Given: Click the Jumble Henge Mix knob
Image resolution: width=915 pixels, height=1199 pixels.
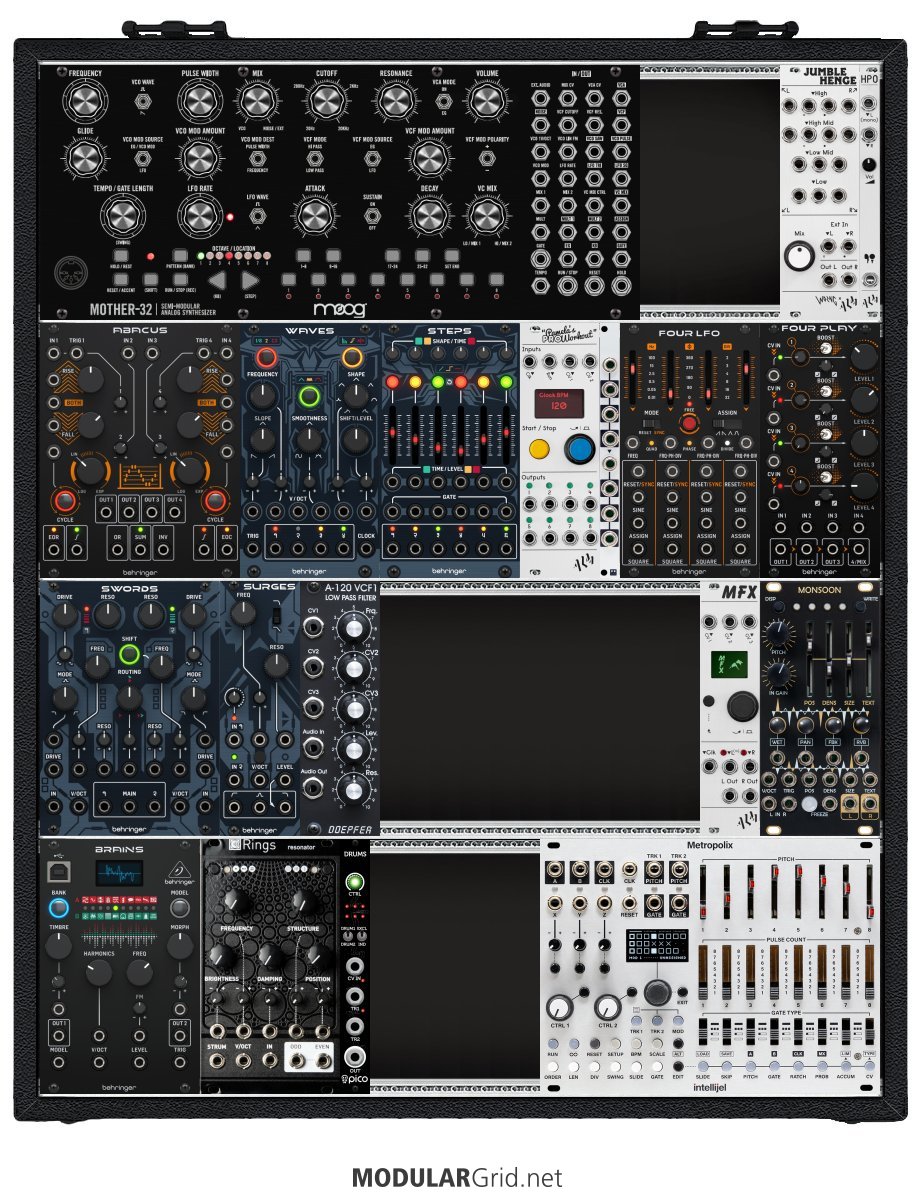Looking at the screenshot, I should (799, 257).
